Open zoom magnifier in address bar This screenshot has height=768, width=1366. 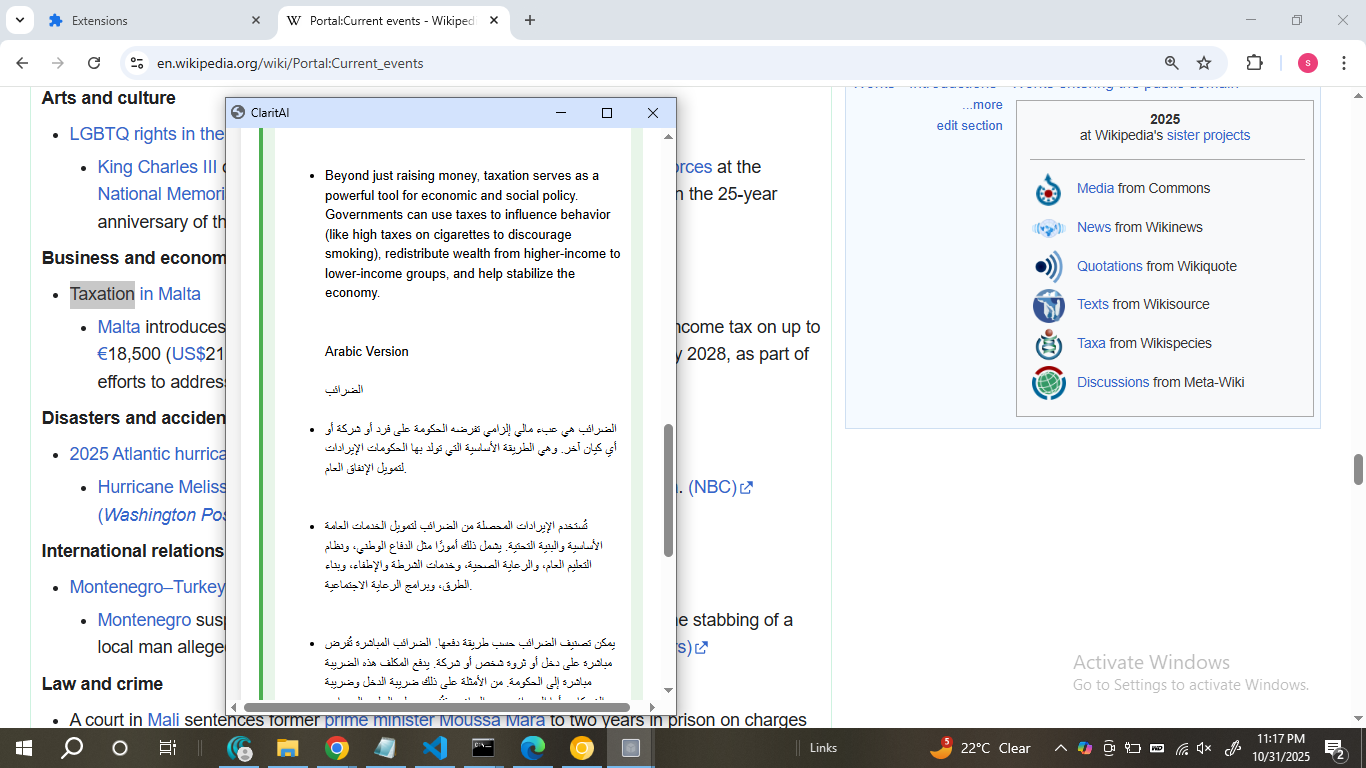coord(1171,63)
